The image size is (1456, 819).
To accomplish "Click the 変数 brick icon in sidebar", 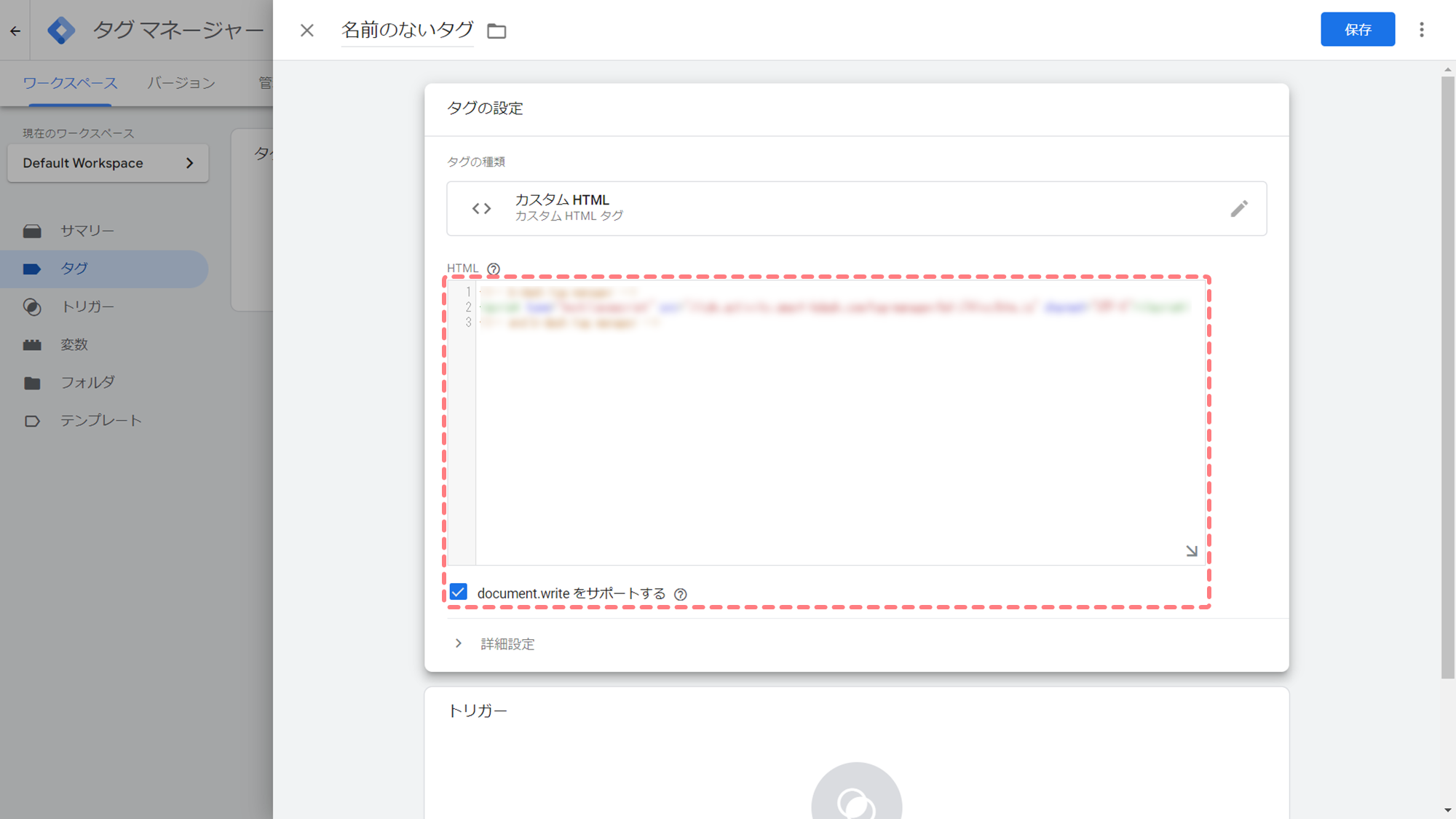I will coord(32,345).
